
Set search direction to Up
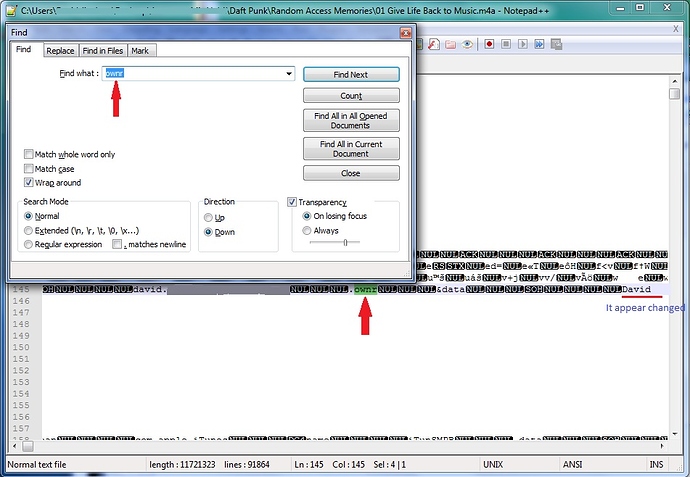[x=208, y=217]
